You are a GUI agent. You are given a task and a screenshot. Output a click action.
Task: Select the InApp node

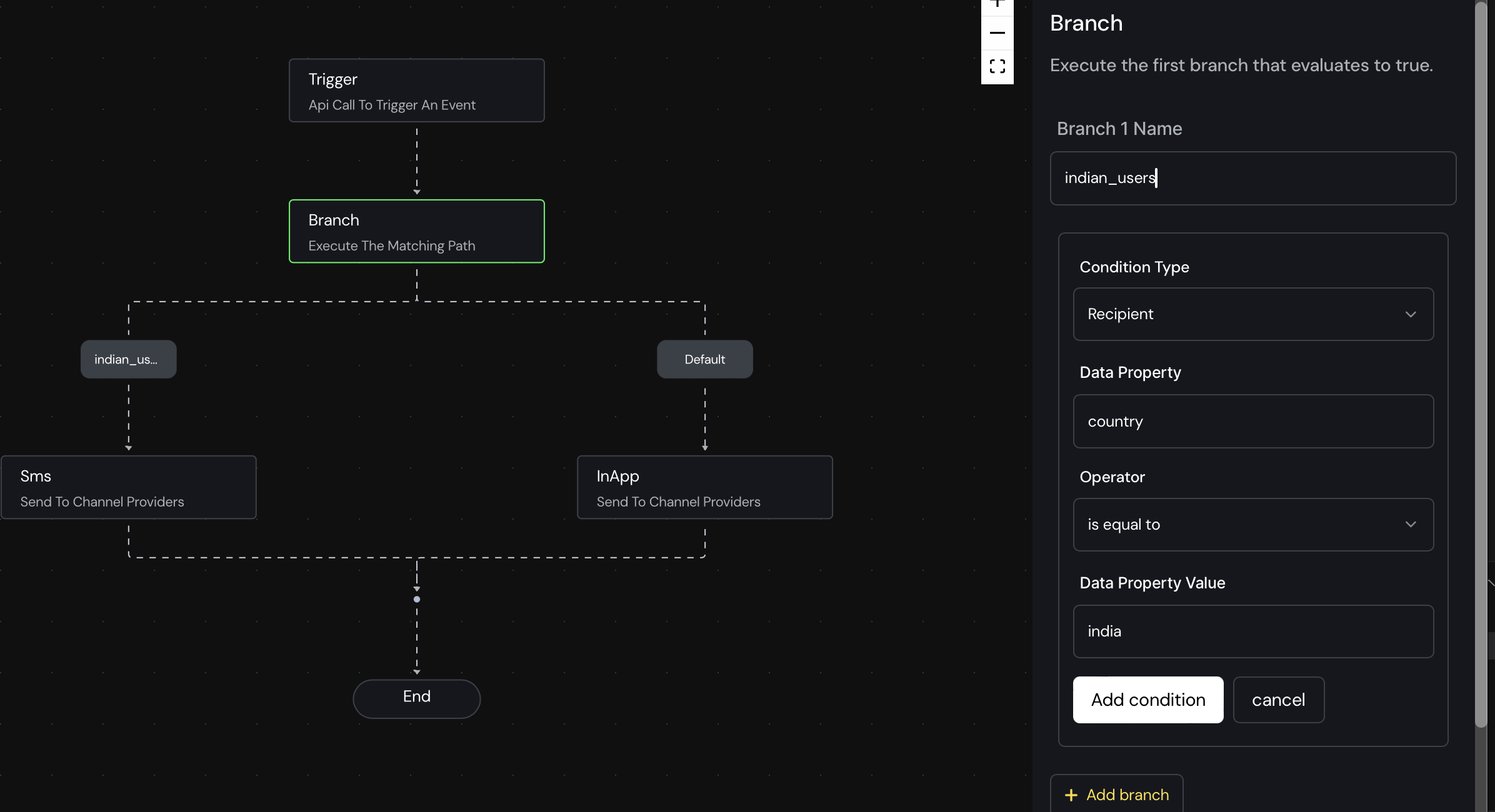tap(705, 487)
